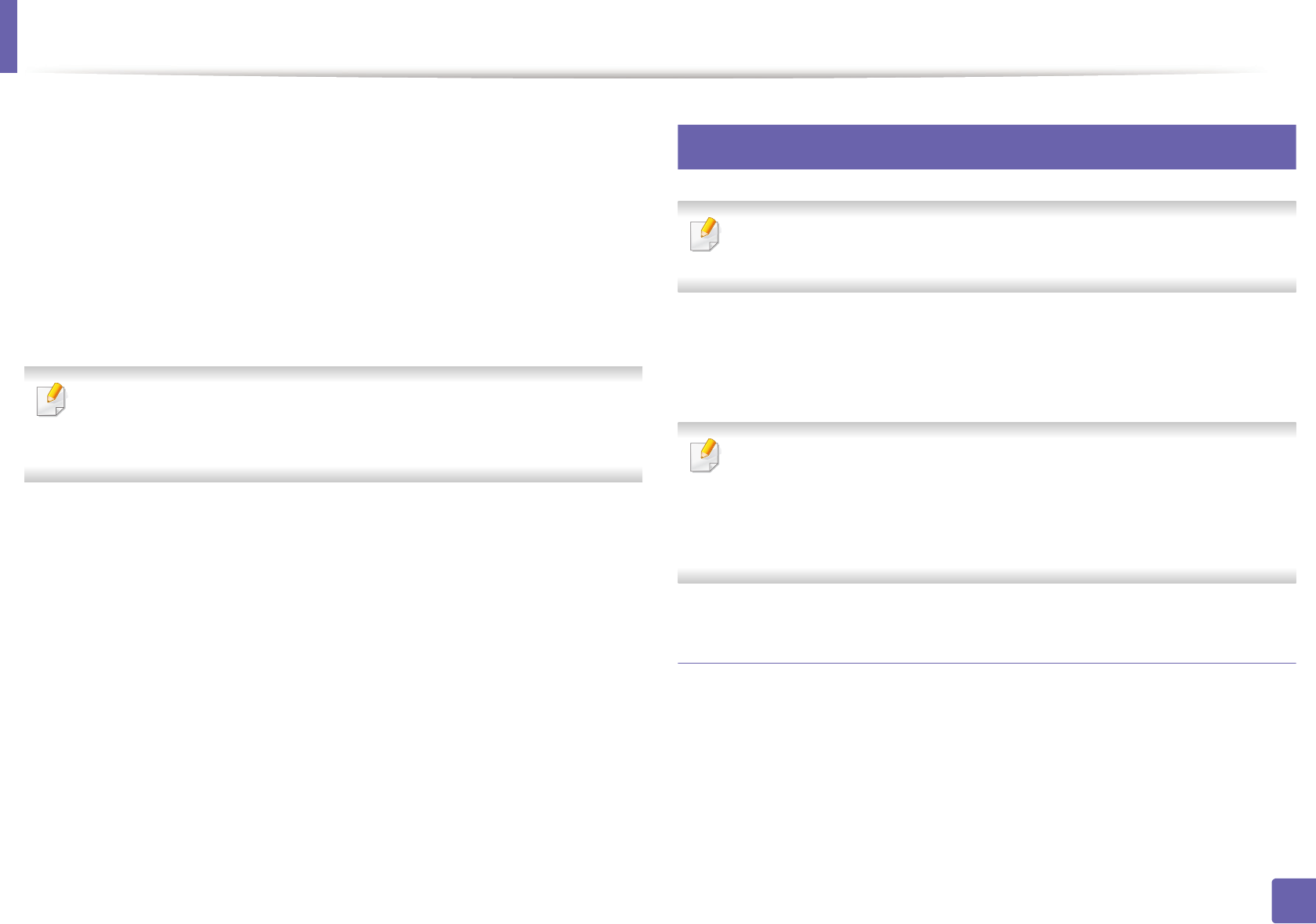Click the note icon in the left column
The height and width of the screenshot is (924, 1316).
[x=52, y=400]
